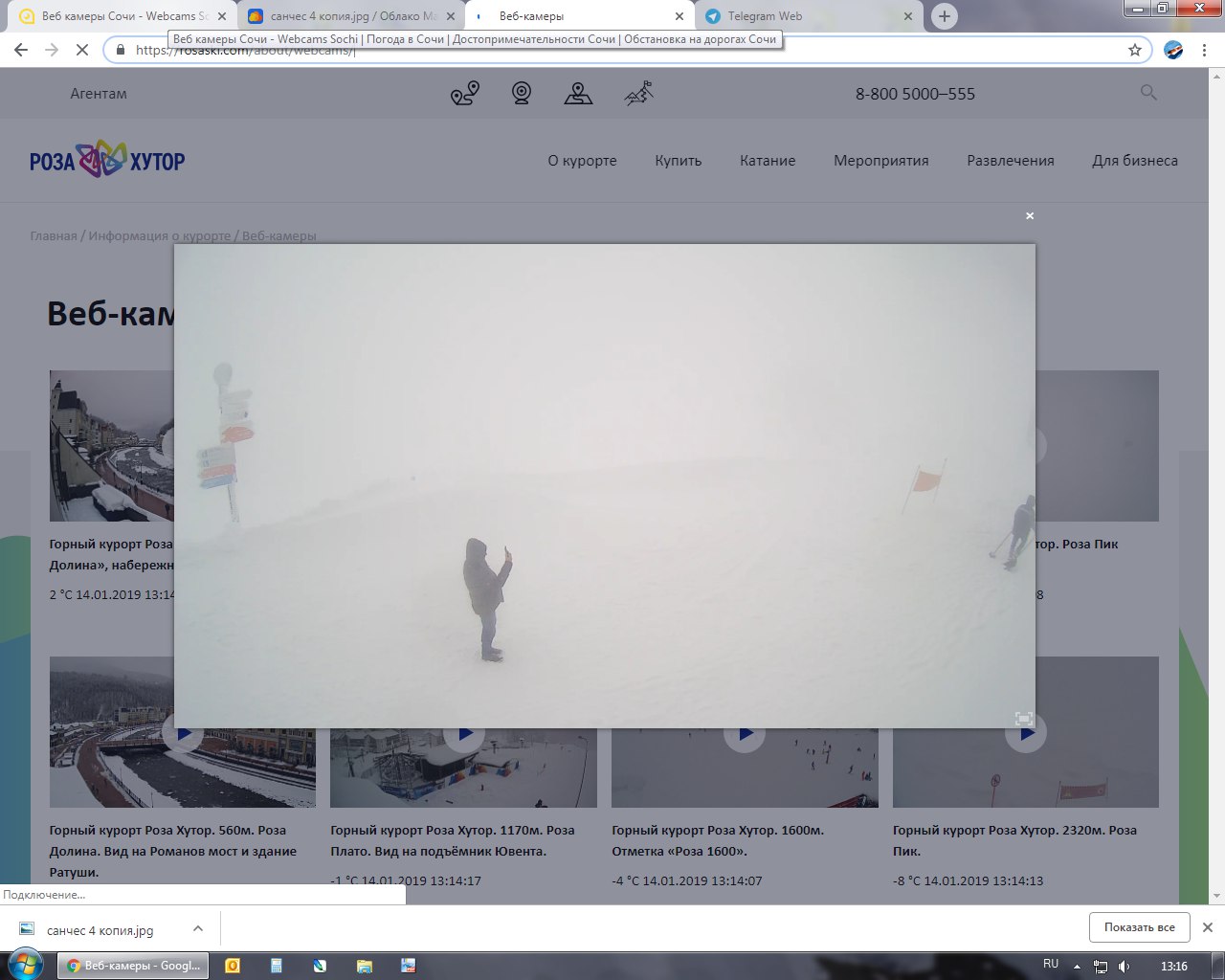The width and height of the screenshot is (1225, 980).
Task: Open Для бизнеса menu
Action: pos(1135,160)
